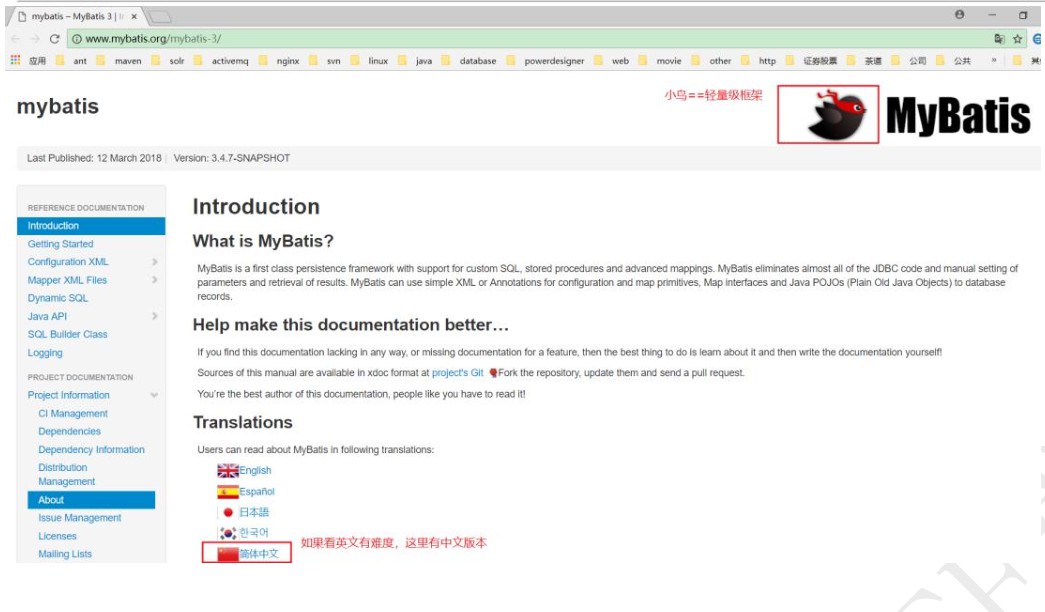Open a new tab button
This screenshot has width=1045, height=612.
pos(159,16)
